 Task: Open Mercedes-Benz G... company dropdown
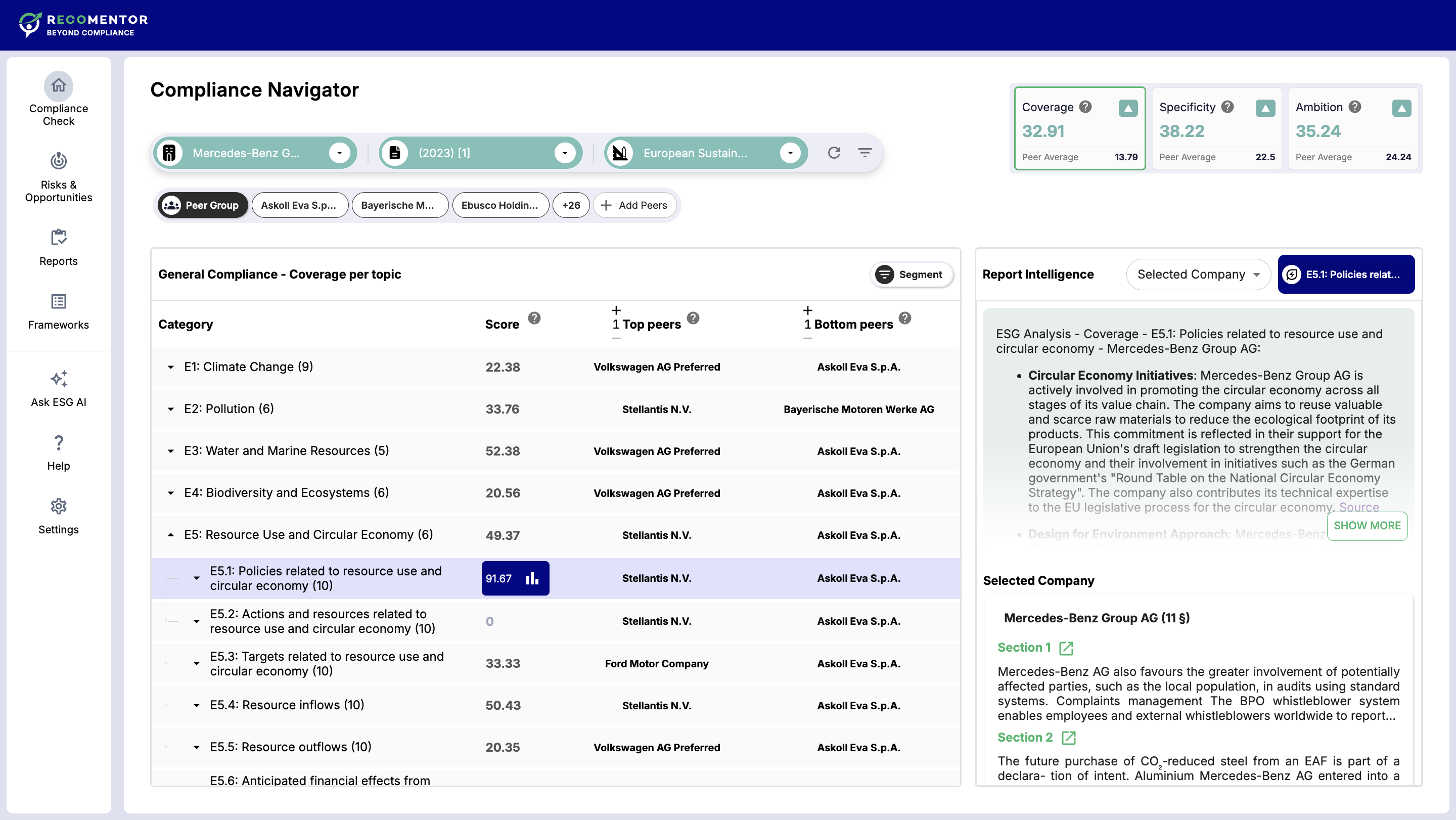point(339,153)
